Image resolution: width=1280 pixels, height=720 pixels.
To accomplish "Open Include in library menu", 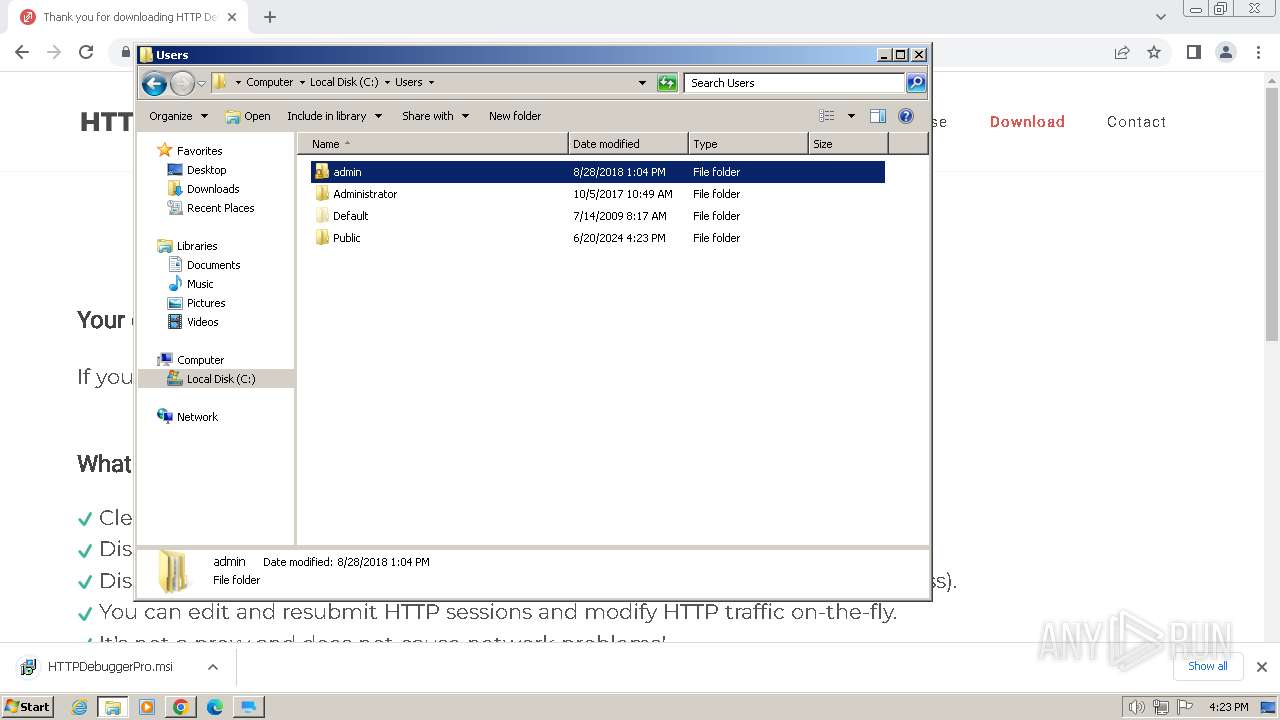I will [334, 116].
